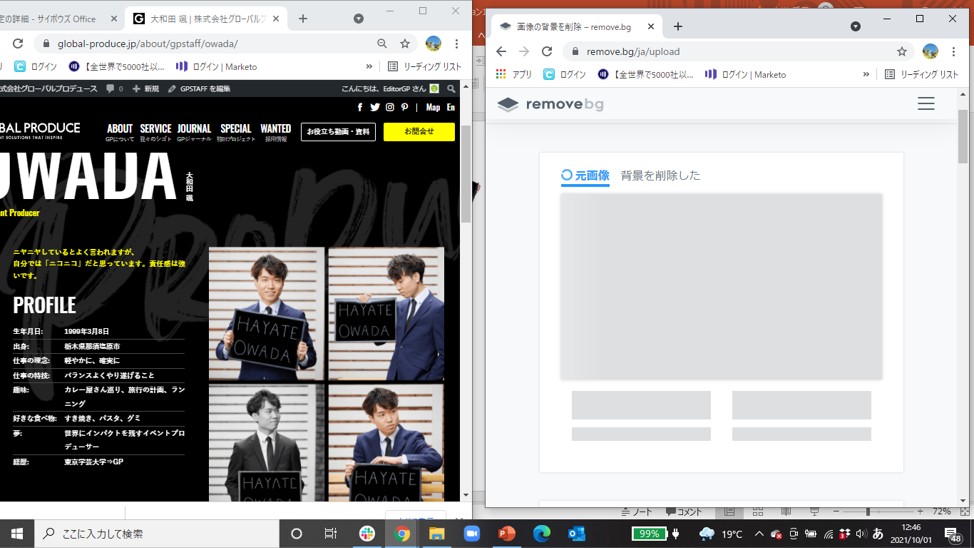Open ABOUT menu on Global Produce

pyautogui.click(x=119, y=132)
